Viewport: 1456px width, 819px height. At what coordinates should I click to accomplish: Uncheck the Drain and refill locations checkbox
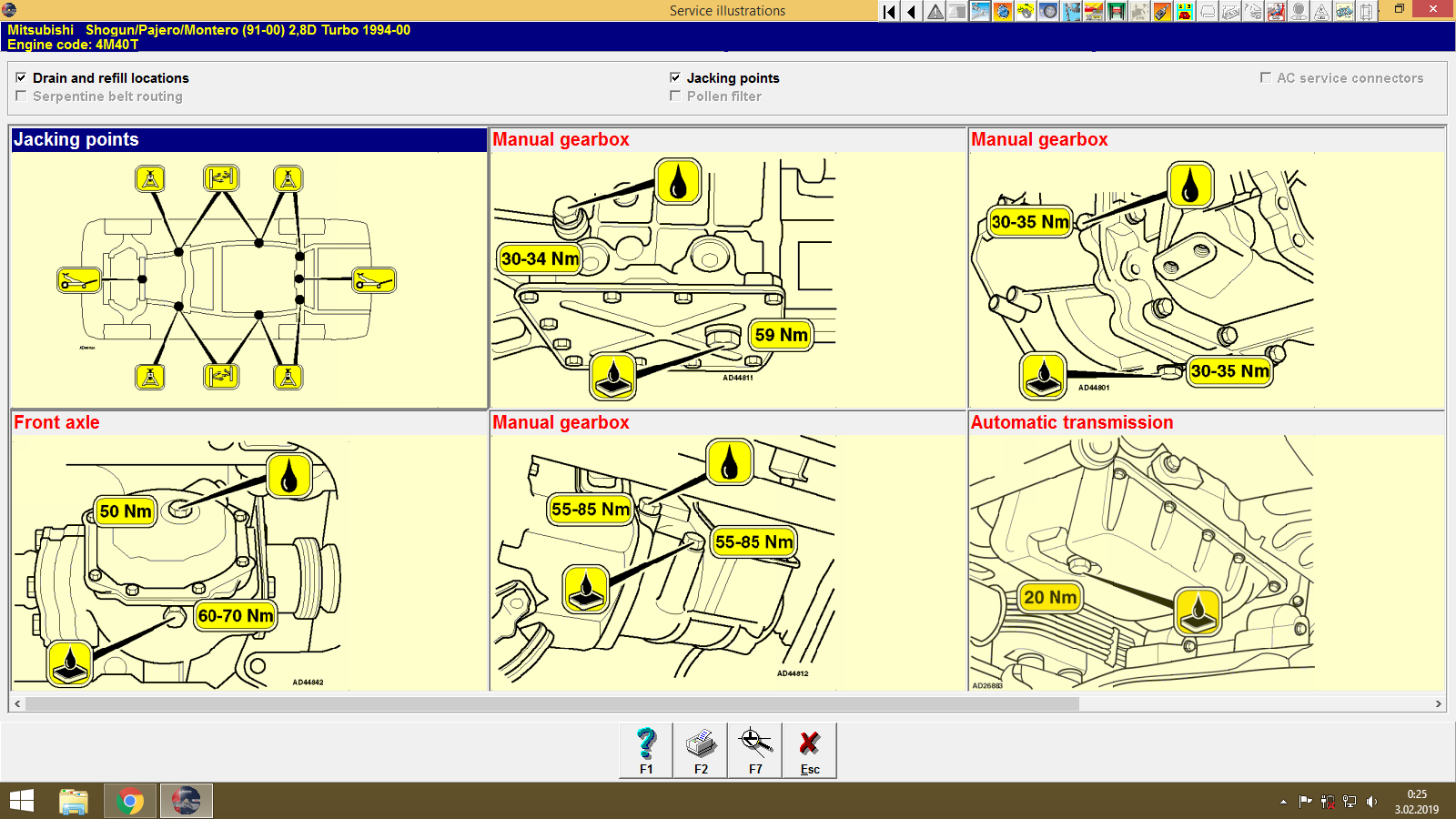21,77
